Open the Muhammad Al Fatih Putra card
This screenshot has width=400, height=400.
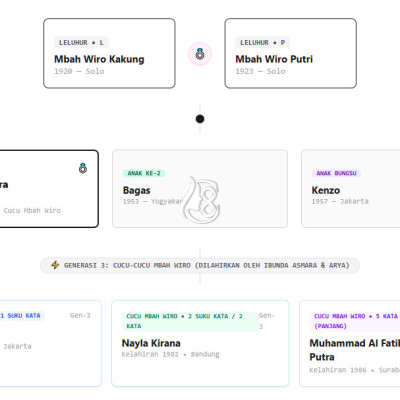pyautogui.click(x=350, y=343)
